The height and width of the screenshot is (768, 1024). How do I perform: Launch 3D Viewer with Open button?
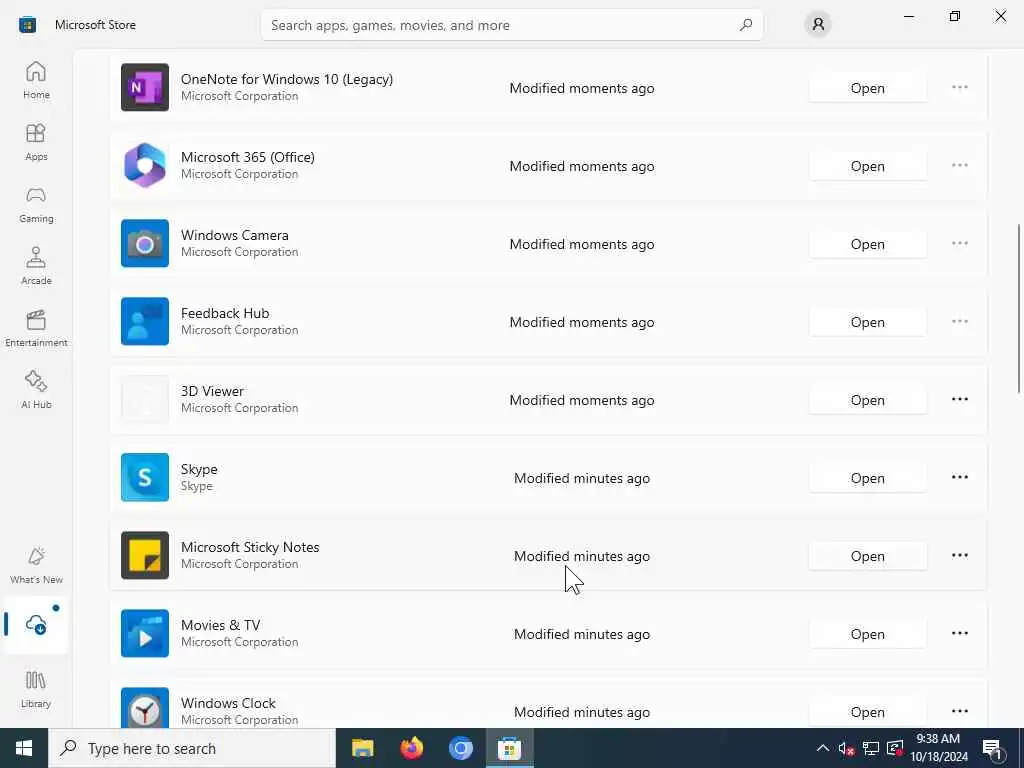point(867,400)
